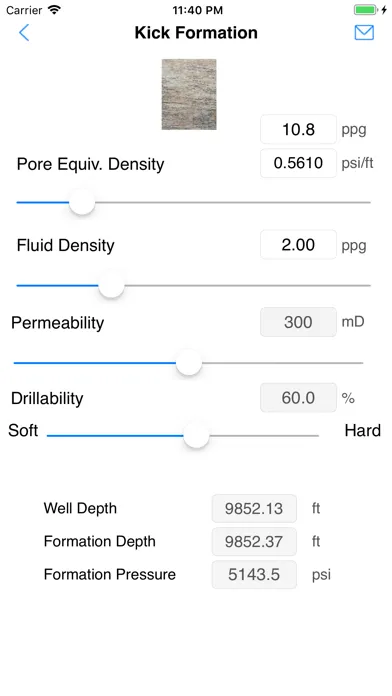Tap the Soft label beside drillability slider
Image resolution: width=392 pixels, height=696 pixels.
(23, 431)
